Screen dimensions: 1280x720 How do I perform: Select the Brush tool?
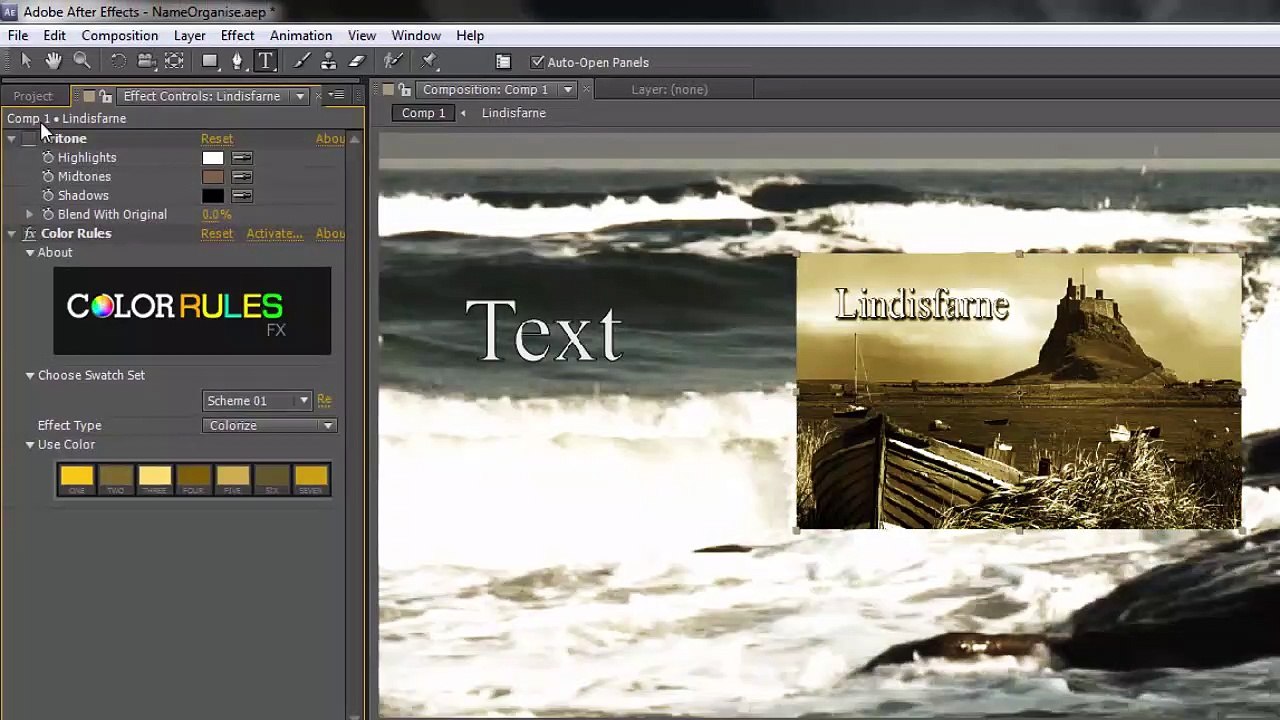301,62
